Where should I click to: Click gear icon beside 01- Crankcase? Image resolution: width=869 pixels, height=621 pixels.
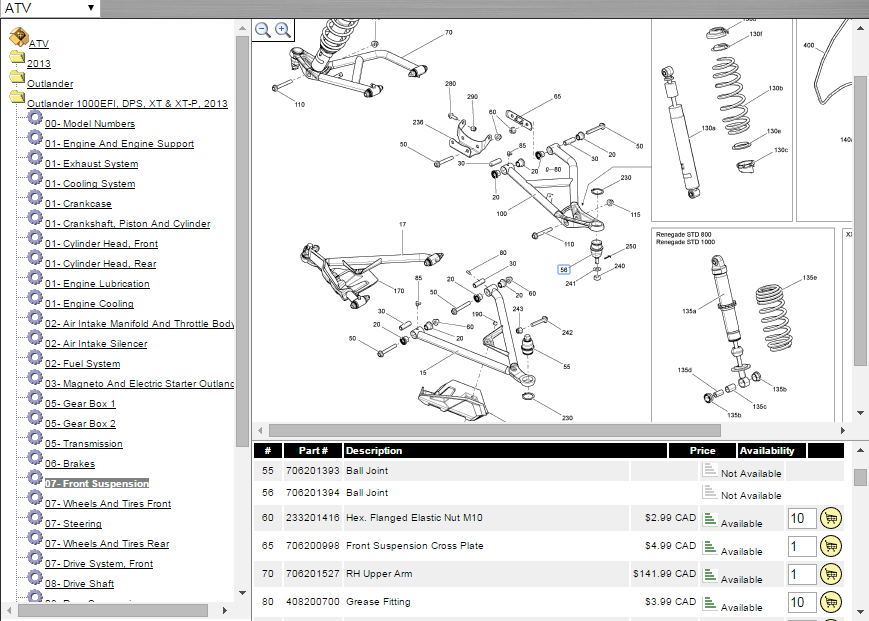tap(35, 197)
